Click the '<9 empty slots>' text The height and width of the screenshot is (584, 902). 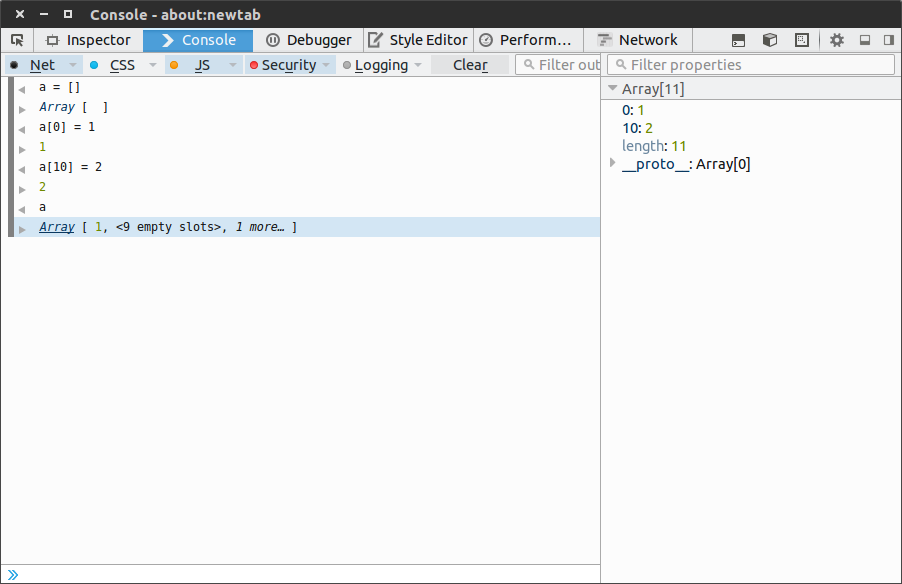point(171,227)
